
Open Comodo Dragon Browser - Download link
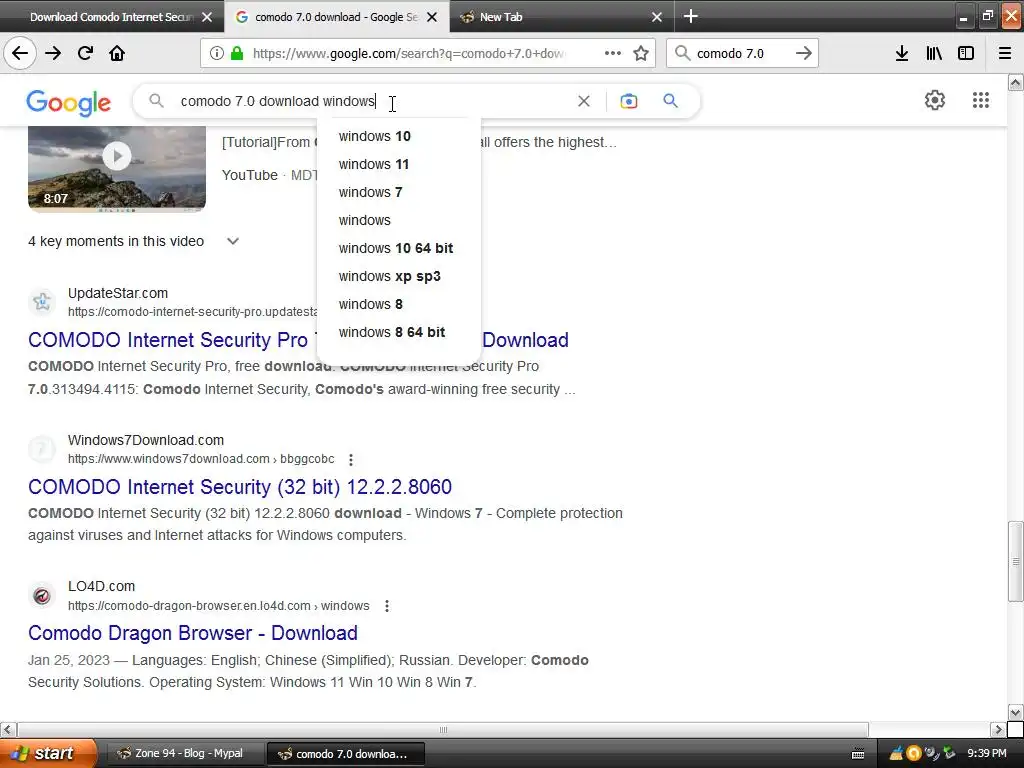click(x=193, y=633)
